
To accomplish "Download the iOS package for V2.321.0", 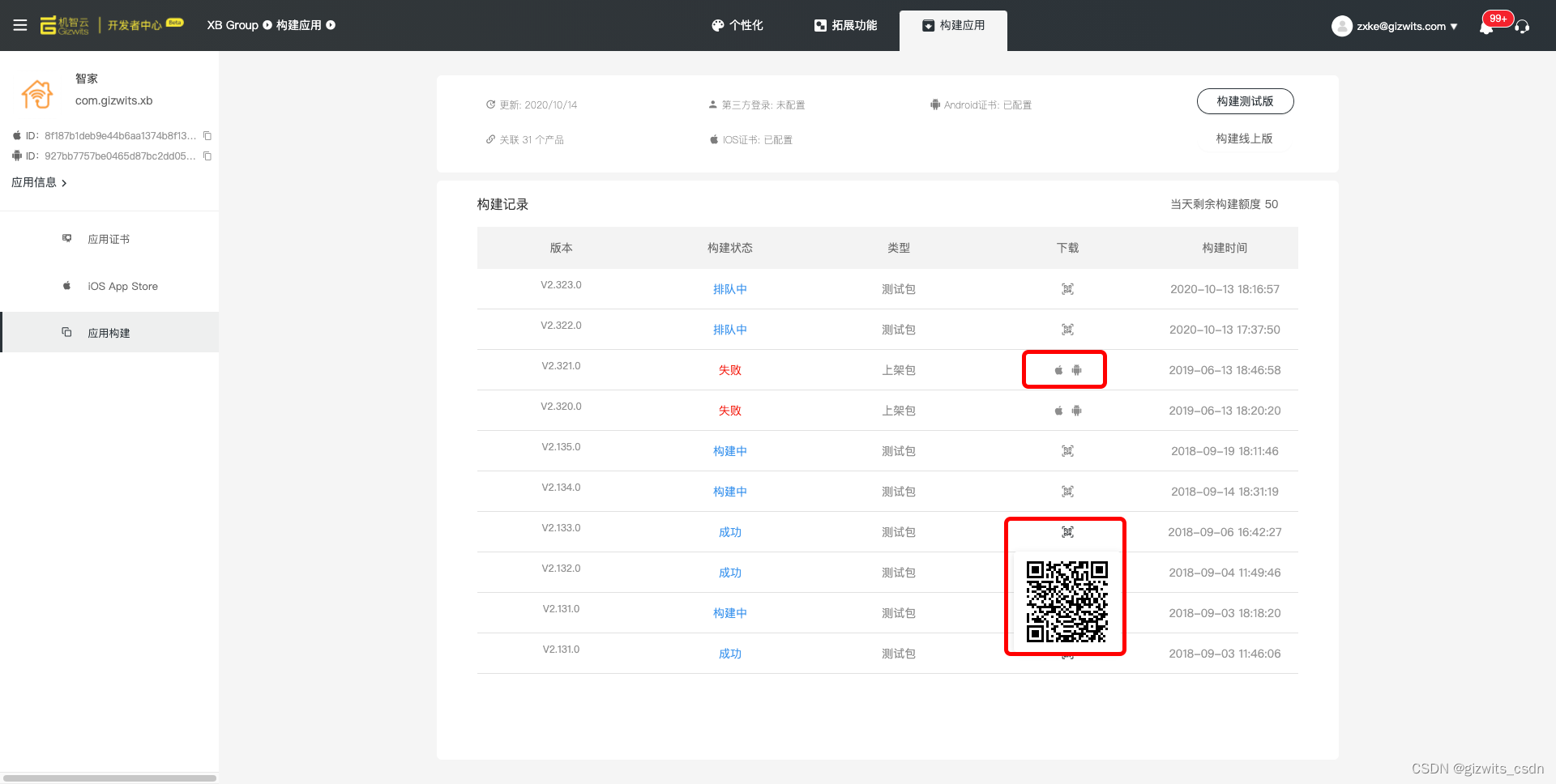I will point(1058,370).
